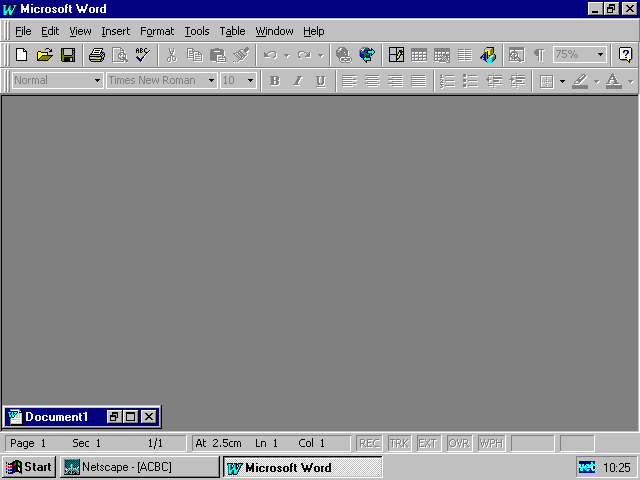Click the Document1 minimized window title bar
This screenshot has width=640, height=480.
pyautogui.click(x=57, y=417)
